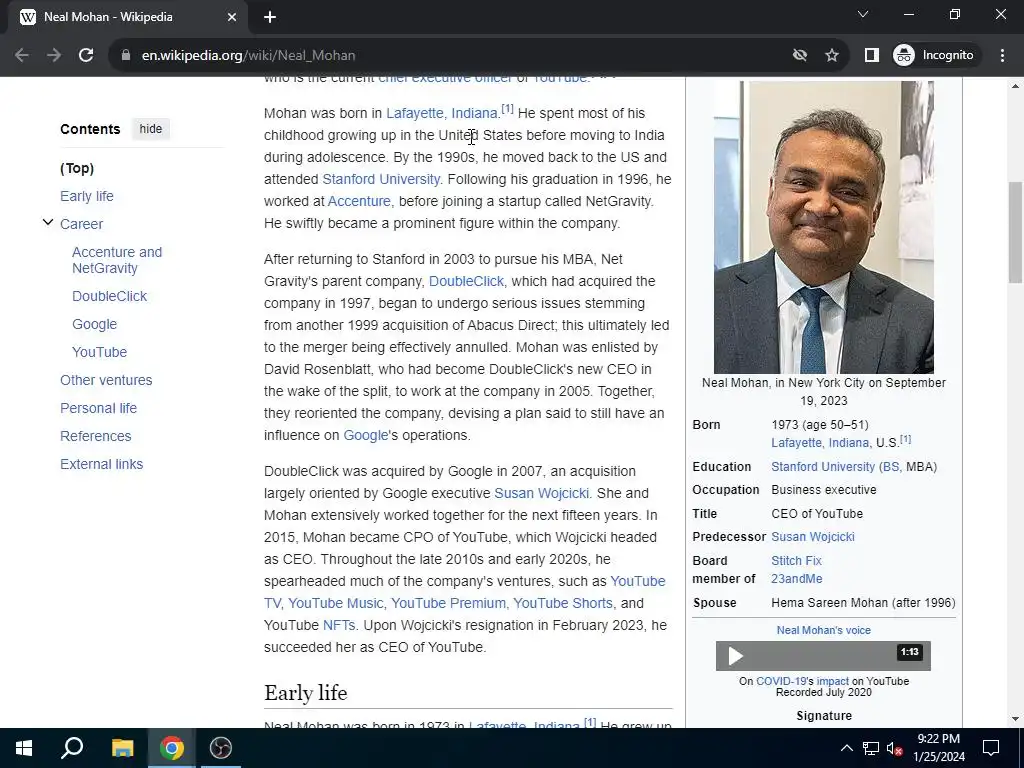Reload the Wikipedia page

click(86, 56)
